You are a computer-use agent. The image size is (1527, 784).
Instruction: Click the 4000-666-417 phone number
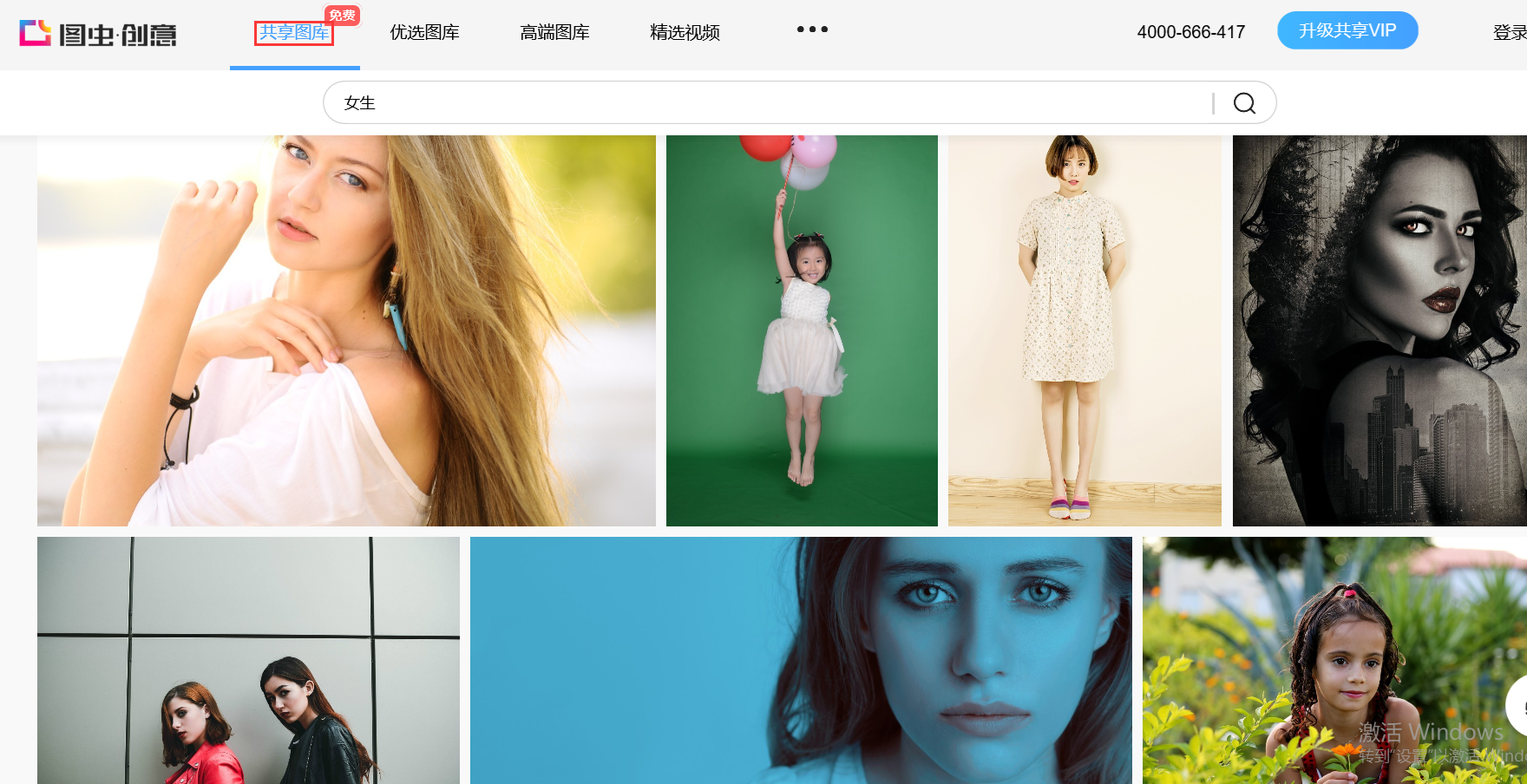pos(1190,32)
